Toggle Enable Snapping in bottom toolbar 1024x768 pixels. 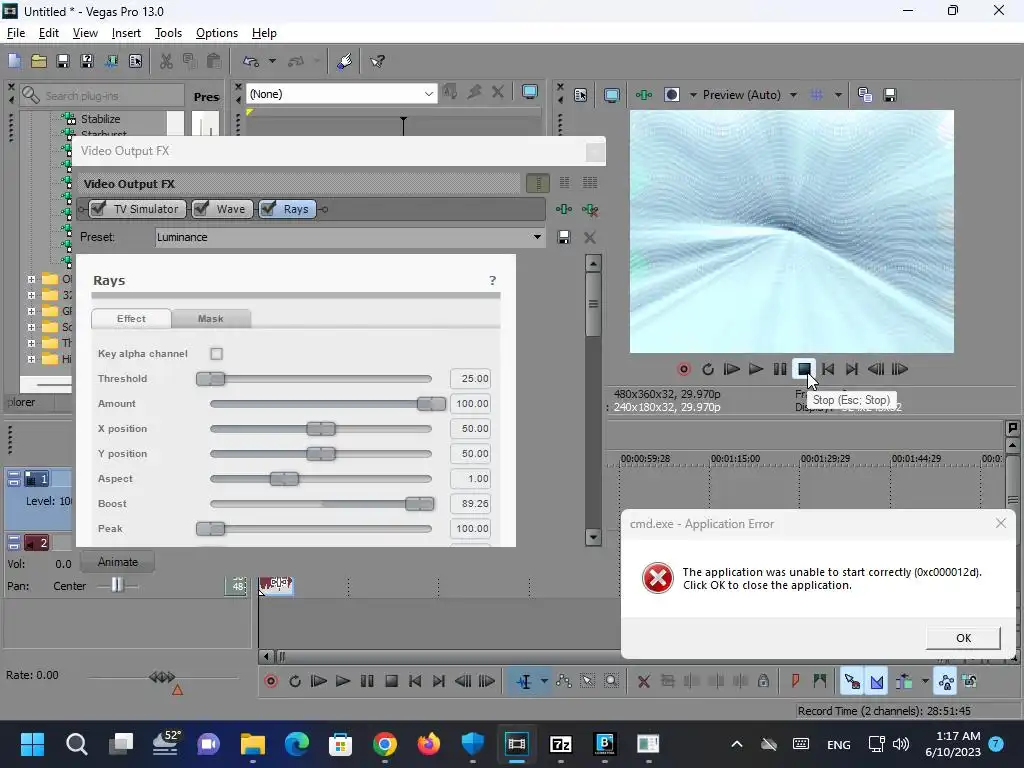(x=852, y=681)
